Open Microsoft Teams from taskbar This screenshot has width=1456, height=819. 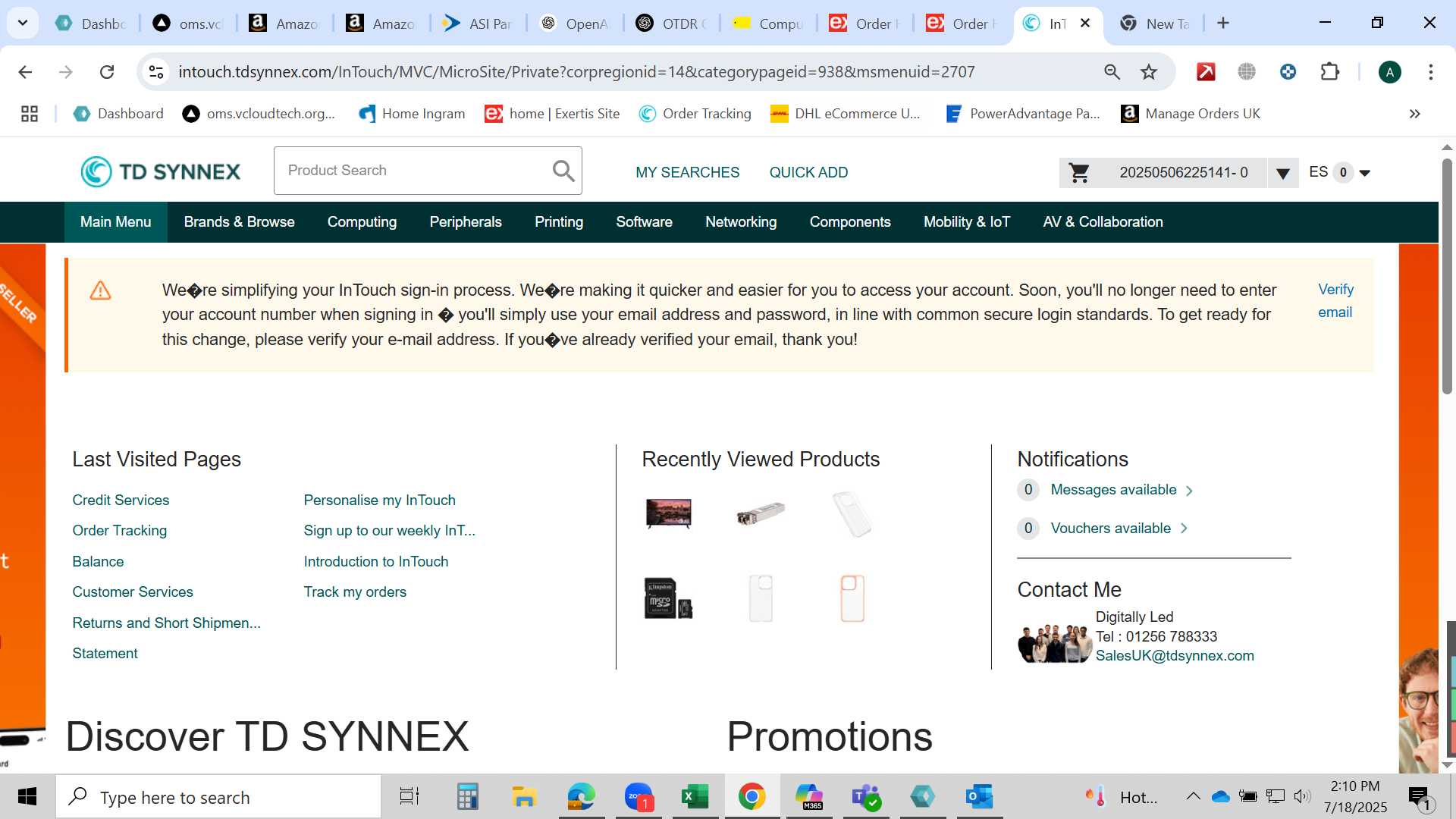click(x=865, y=797)
